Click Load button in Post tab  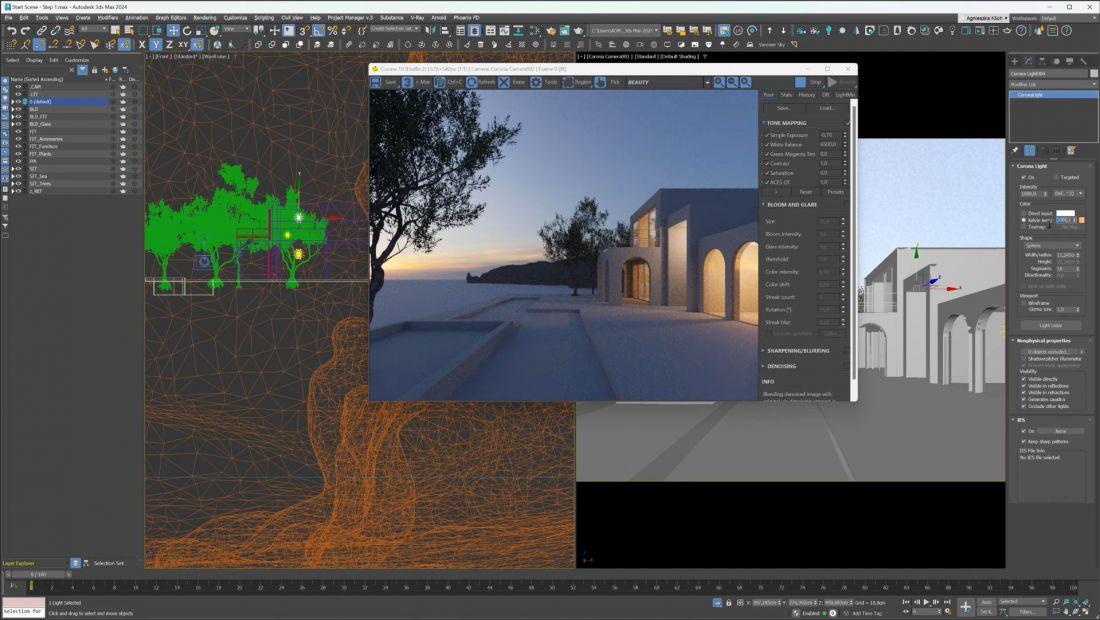coord(826,108)
